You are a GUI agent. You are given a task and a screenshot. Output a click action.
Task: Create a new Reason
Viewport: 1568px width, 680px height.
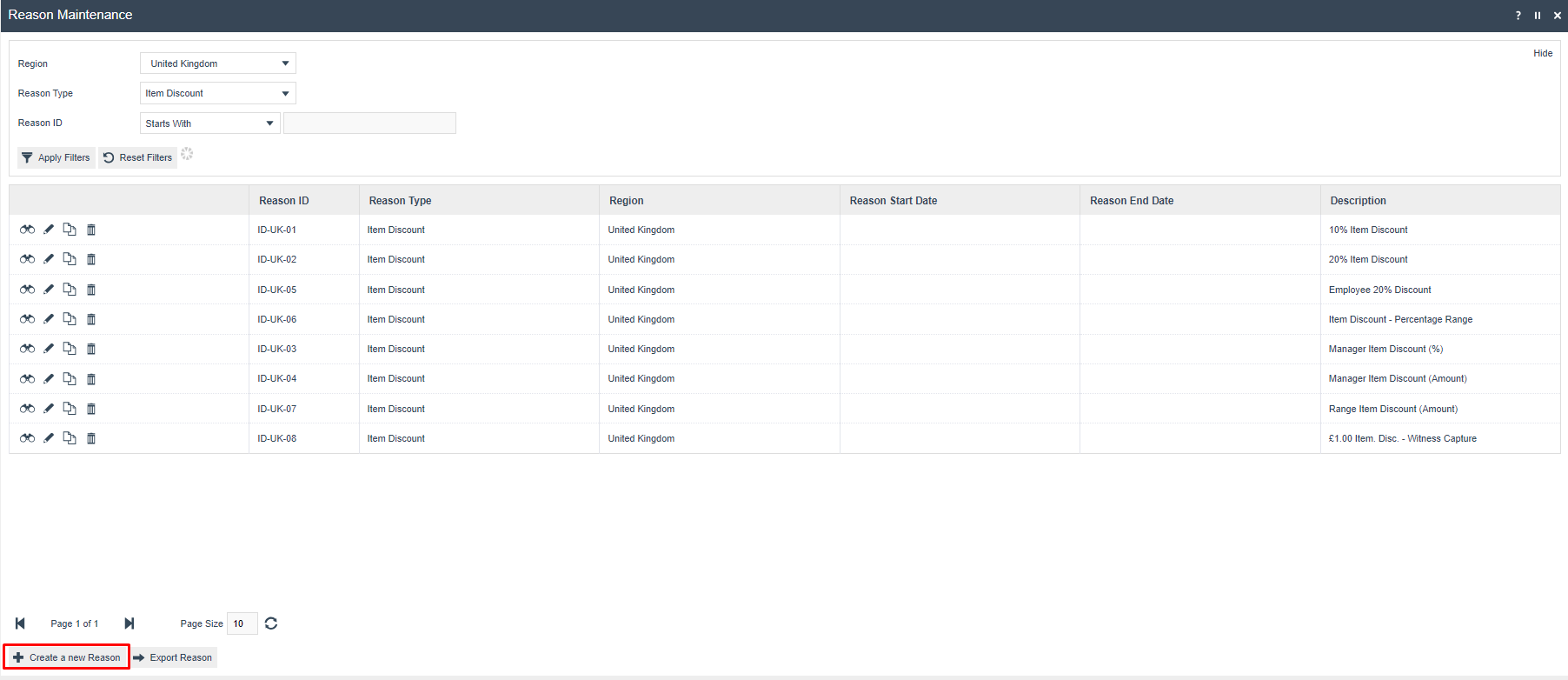[67, 657]
